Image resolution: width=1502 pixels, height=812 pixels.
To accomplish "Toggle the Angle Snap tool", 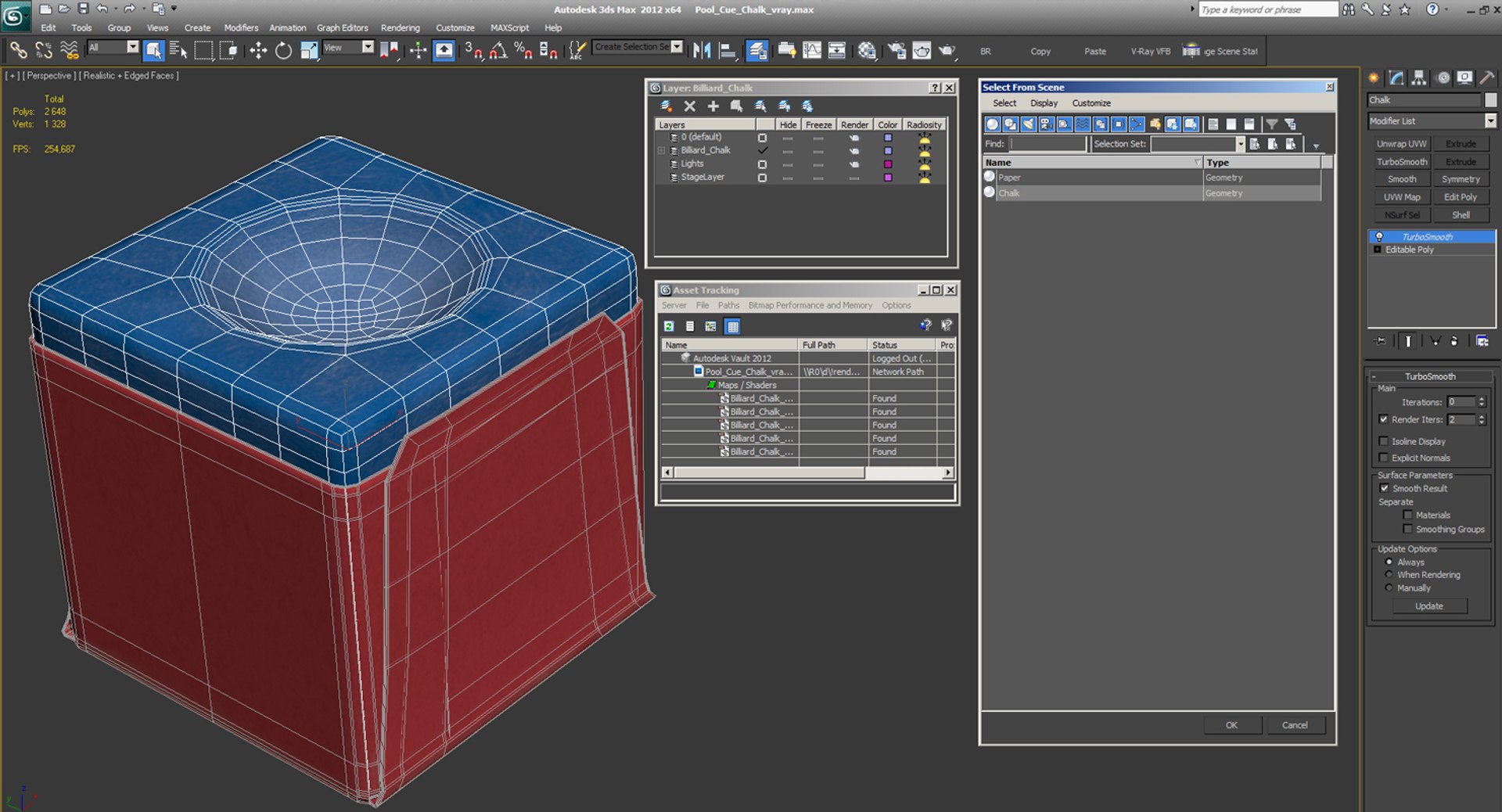I will (x=498, y=51).
